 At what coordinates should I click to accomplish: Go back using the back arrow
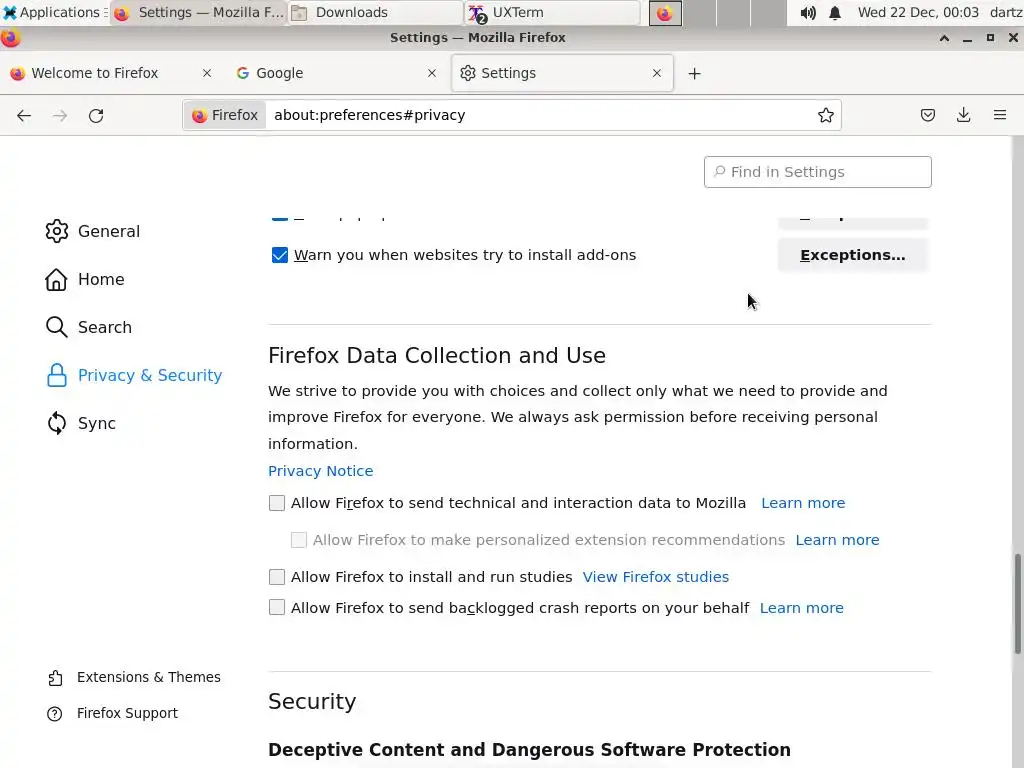click(x=24, y=115)
